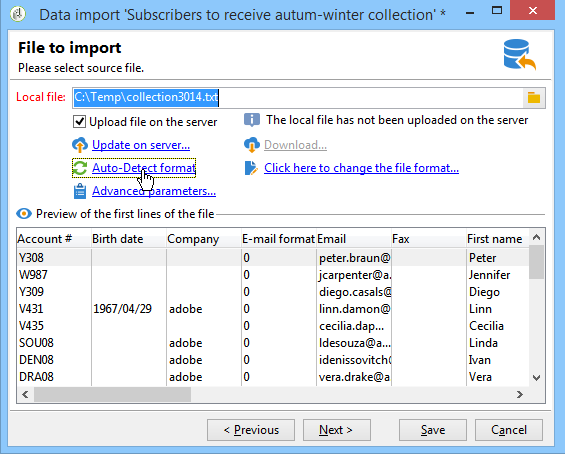Uncheck Upload file on the server checkbox
Viewport: 577px width, 466px height.
coord(79,122)
